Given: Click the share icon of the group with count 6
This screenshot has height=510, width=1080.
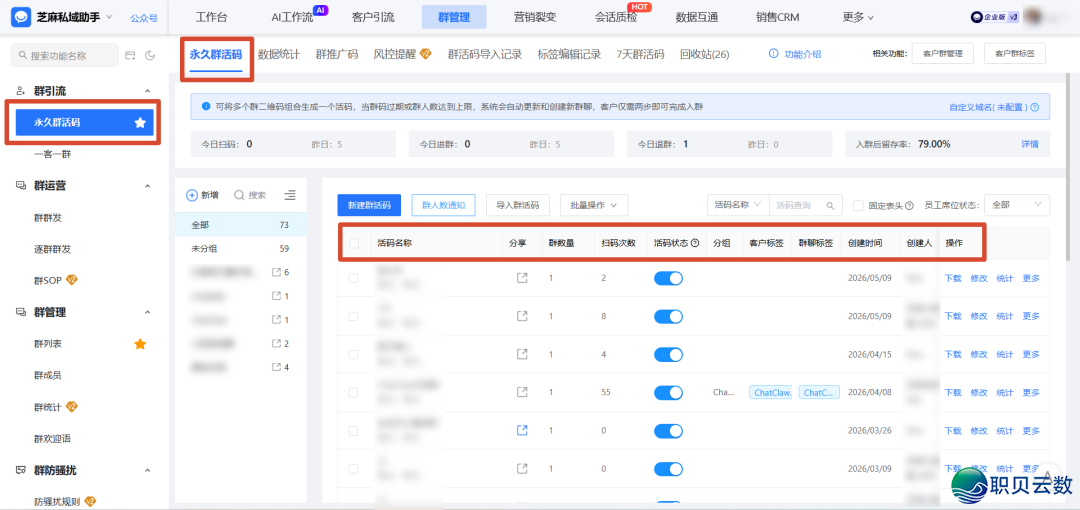Looking at the screenshot, I should pyautogui.click(x=277, y=272).
